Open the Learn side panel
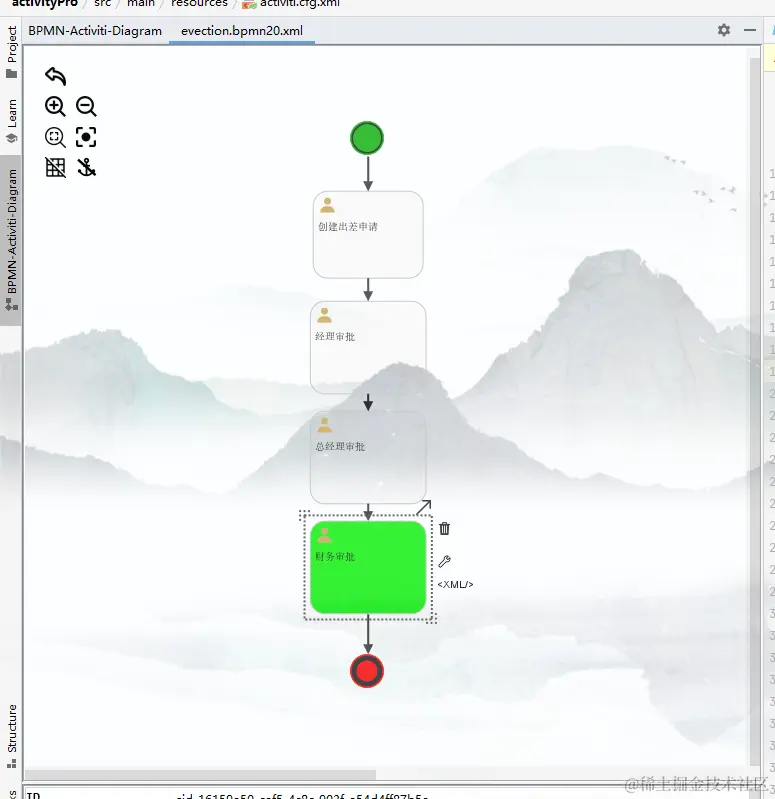Viewport: 775px width, 799px height. click(x=12, y=121)
